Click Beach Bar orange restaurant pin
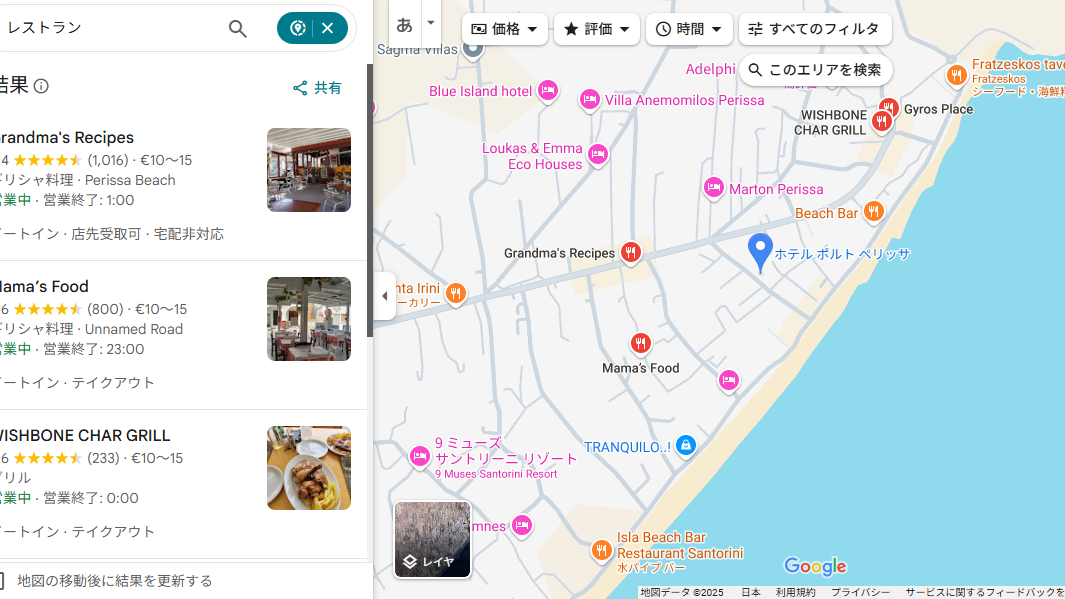The height and width of the screenshot is (599, 1065). (873, 211)
